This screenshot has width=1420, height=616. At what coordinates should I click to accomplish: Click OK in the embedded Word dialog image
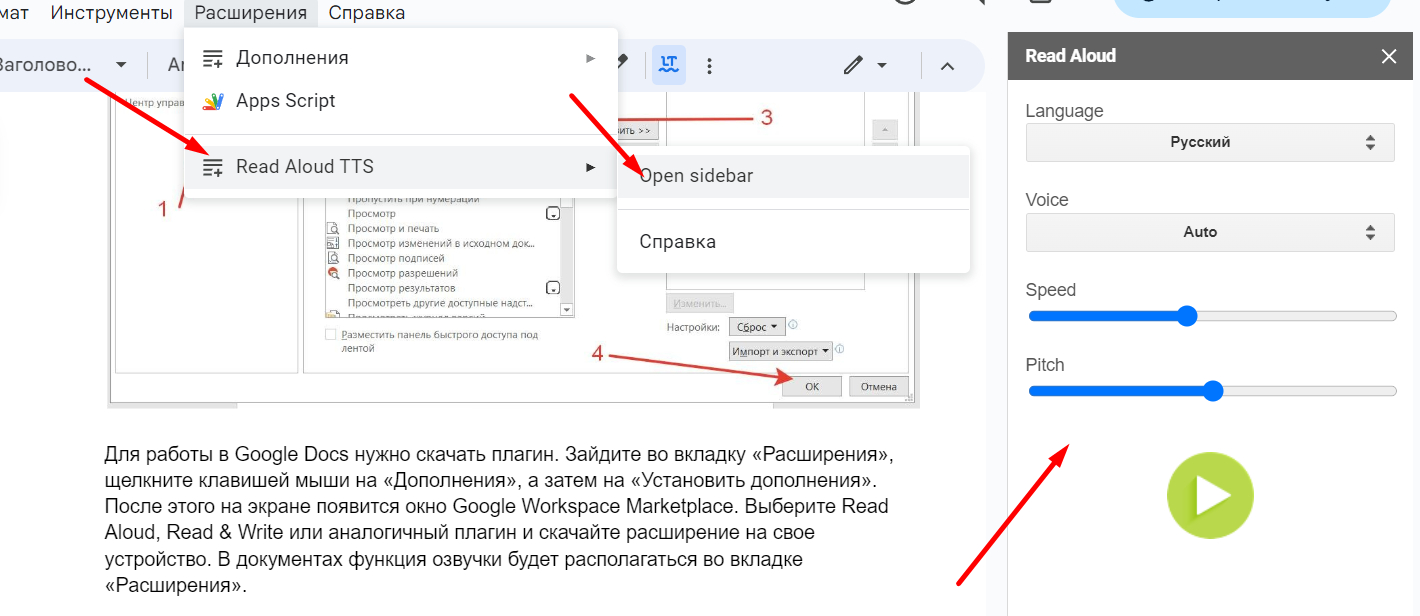pyautogui.click(x=812, y=387)
